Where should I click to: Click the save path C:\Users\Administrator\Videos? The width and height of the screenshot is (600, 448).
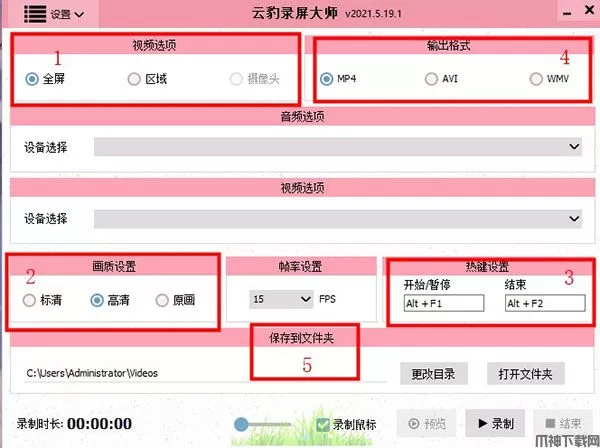(92, 373)
